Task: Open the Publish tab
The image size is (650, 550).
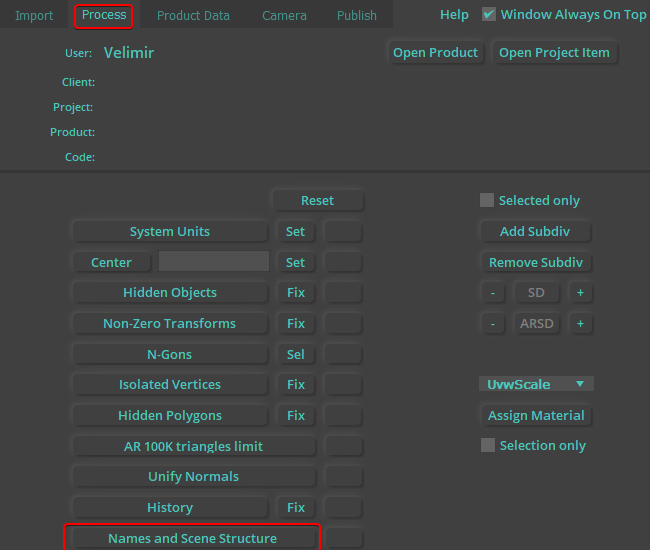Action: [357, 15]
